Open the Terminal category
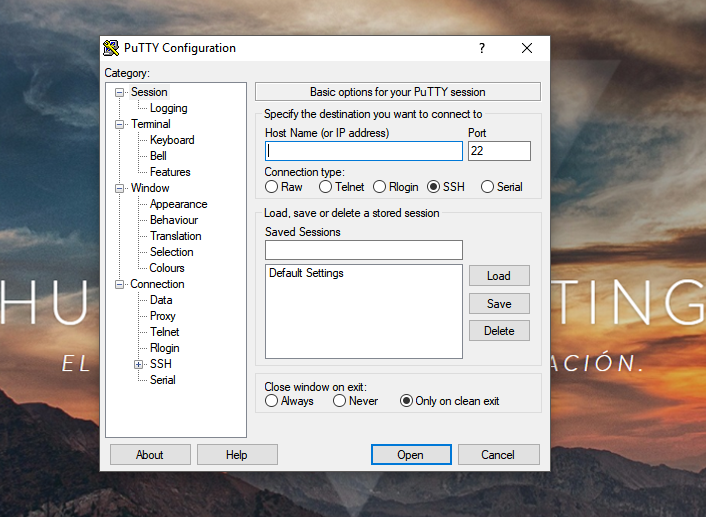This screenshot has width=706, height=517. (x=150, y=124)
